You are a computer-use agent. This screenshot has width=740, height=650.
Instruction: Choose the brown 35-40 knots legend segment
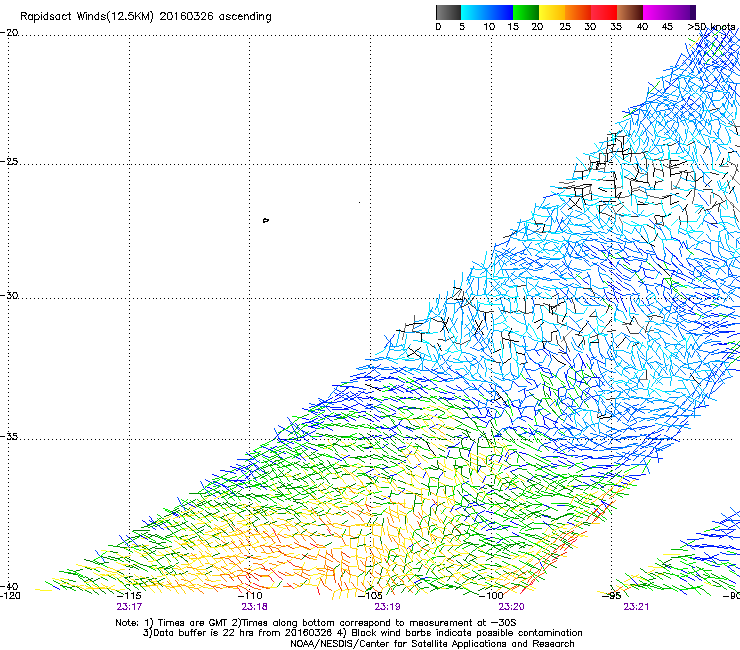coord(630,12)
